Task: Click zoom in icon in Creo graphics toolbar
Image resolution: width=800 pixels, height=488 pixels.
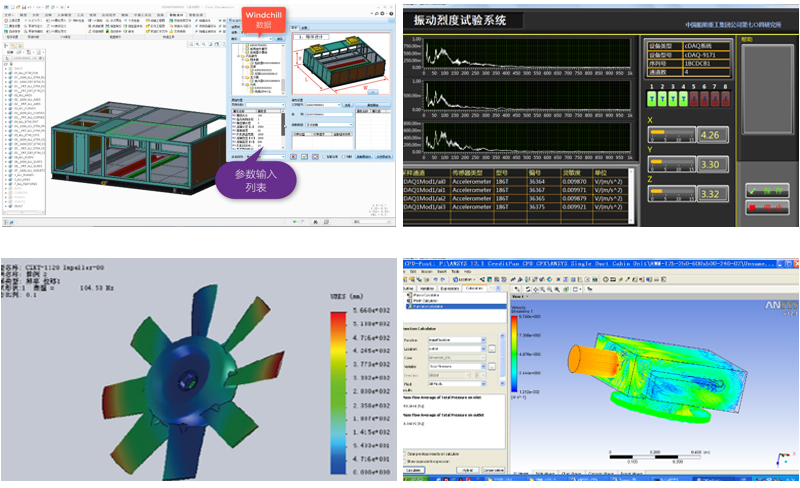Action: (197, 44)
